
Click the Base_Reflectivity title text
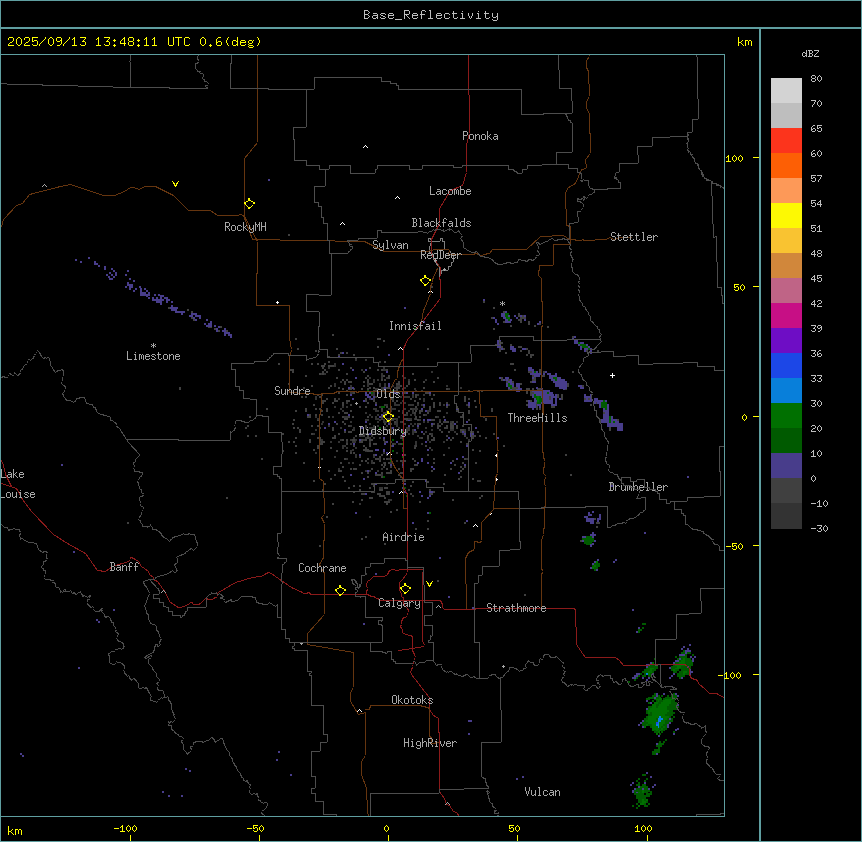(x=431, y=15)
